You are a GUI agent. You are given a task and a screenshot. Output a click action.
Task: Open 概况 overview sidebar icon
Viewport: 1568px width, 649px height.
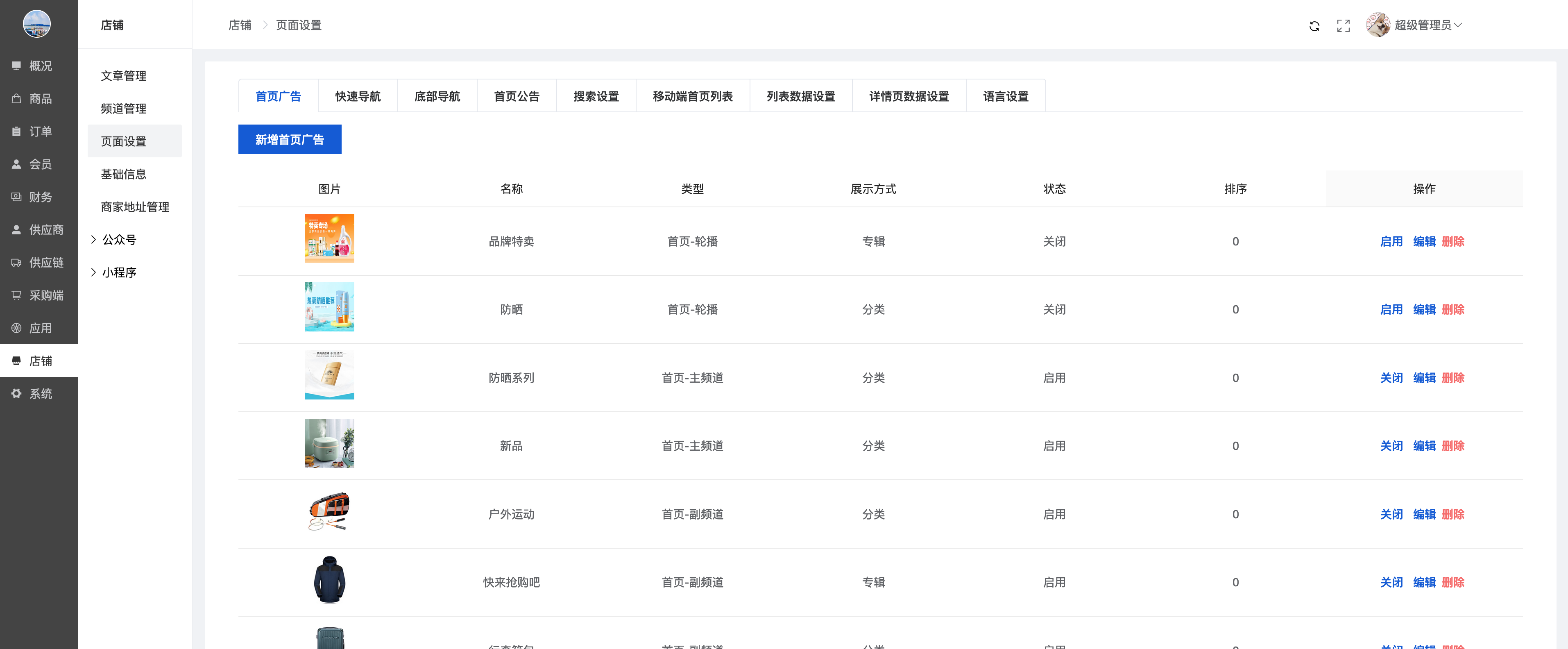click(x=16, y=66)
